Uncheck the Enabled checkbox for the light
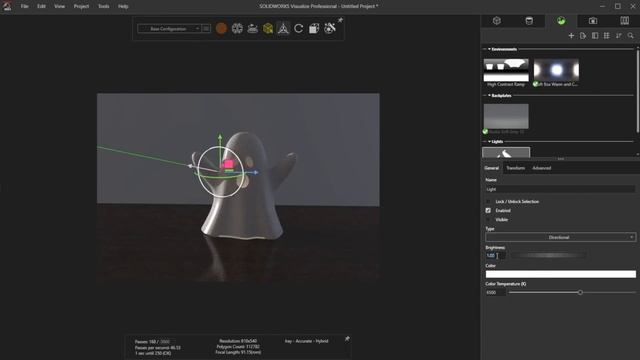 pyautogui.click(x=488, y=211)
